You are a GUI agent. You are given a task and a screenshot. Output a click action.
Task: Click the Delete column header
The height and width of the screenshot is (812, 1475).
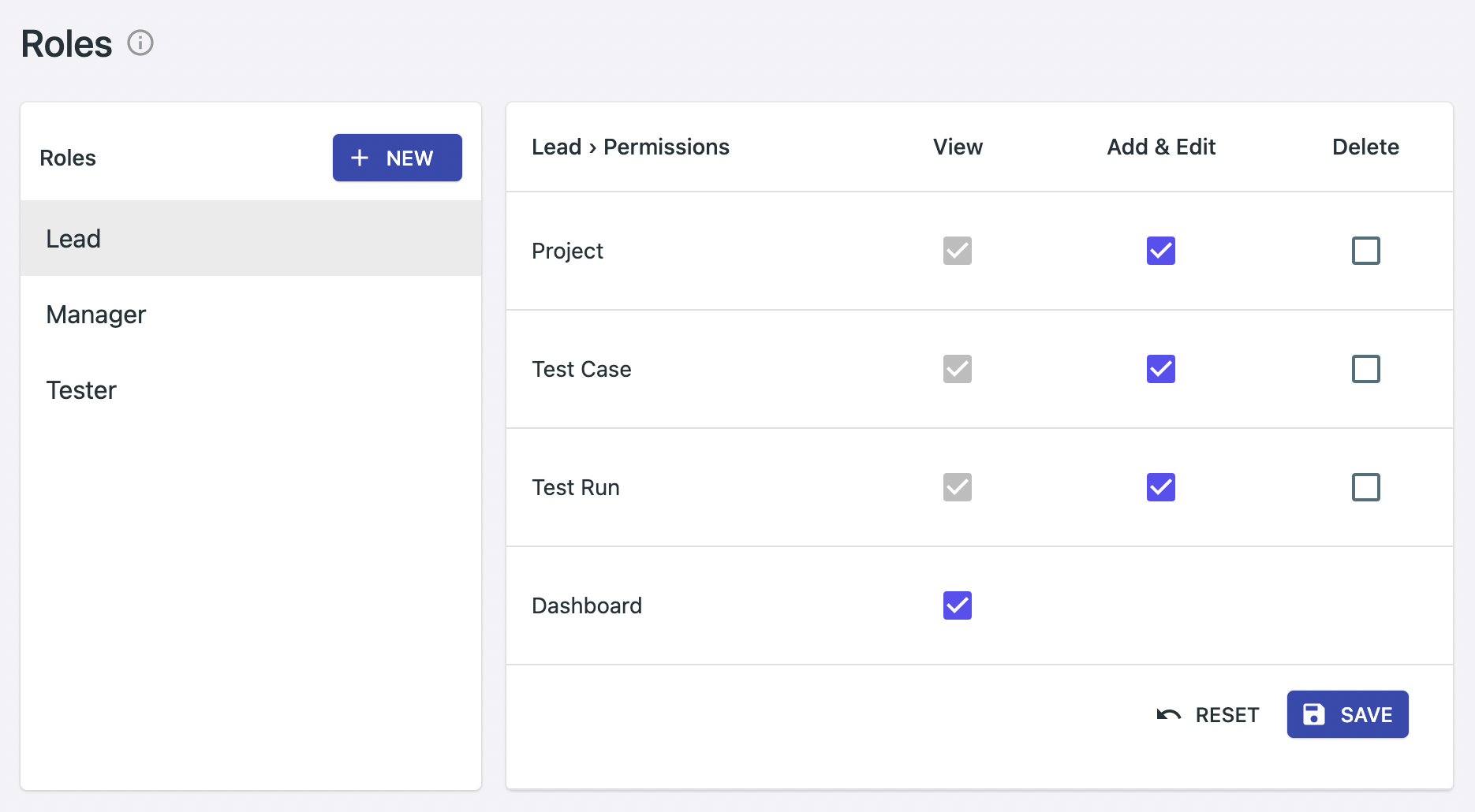[x=1365, y=147]
